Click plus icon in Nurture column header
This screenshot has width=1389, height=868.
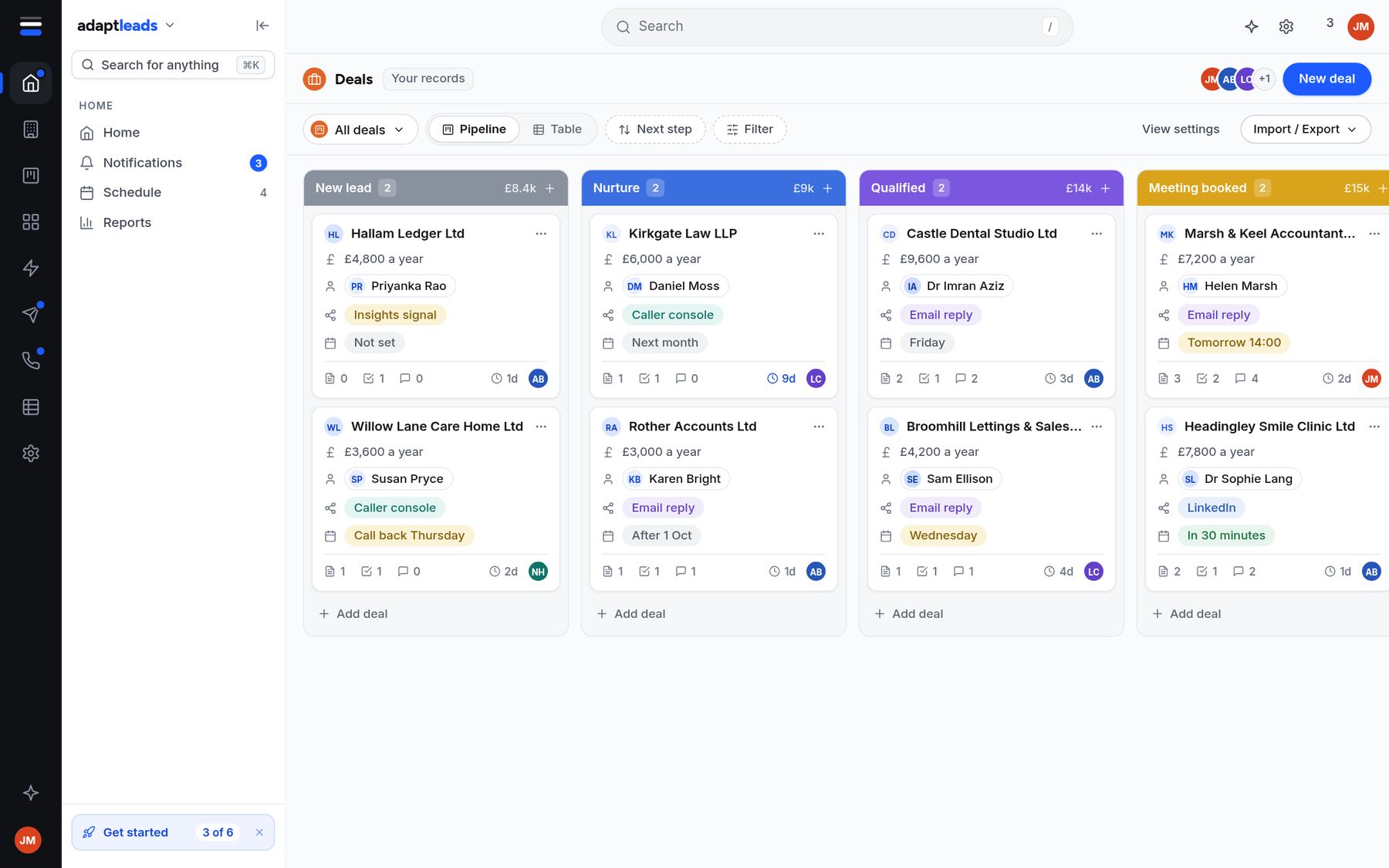point(827,188)
